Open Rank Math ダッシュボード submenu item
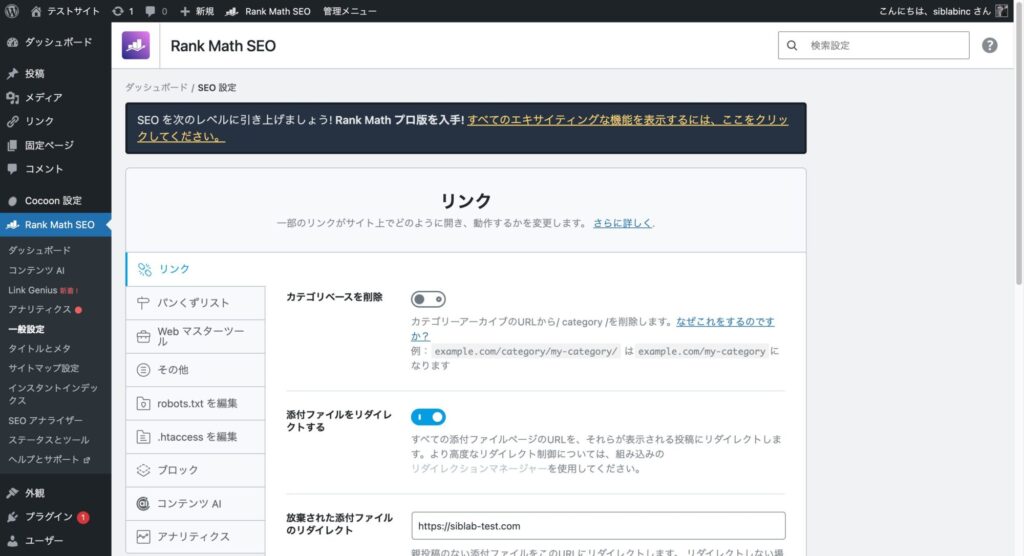Viewport: 1024px width, 556px height. [x=39, y=250]
